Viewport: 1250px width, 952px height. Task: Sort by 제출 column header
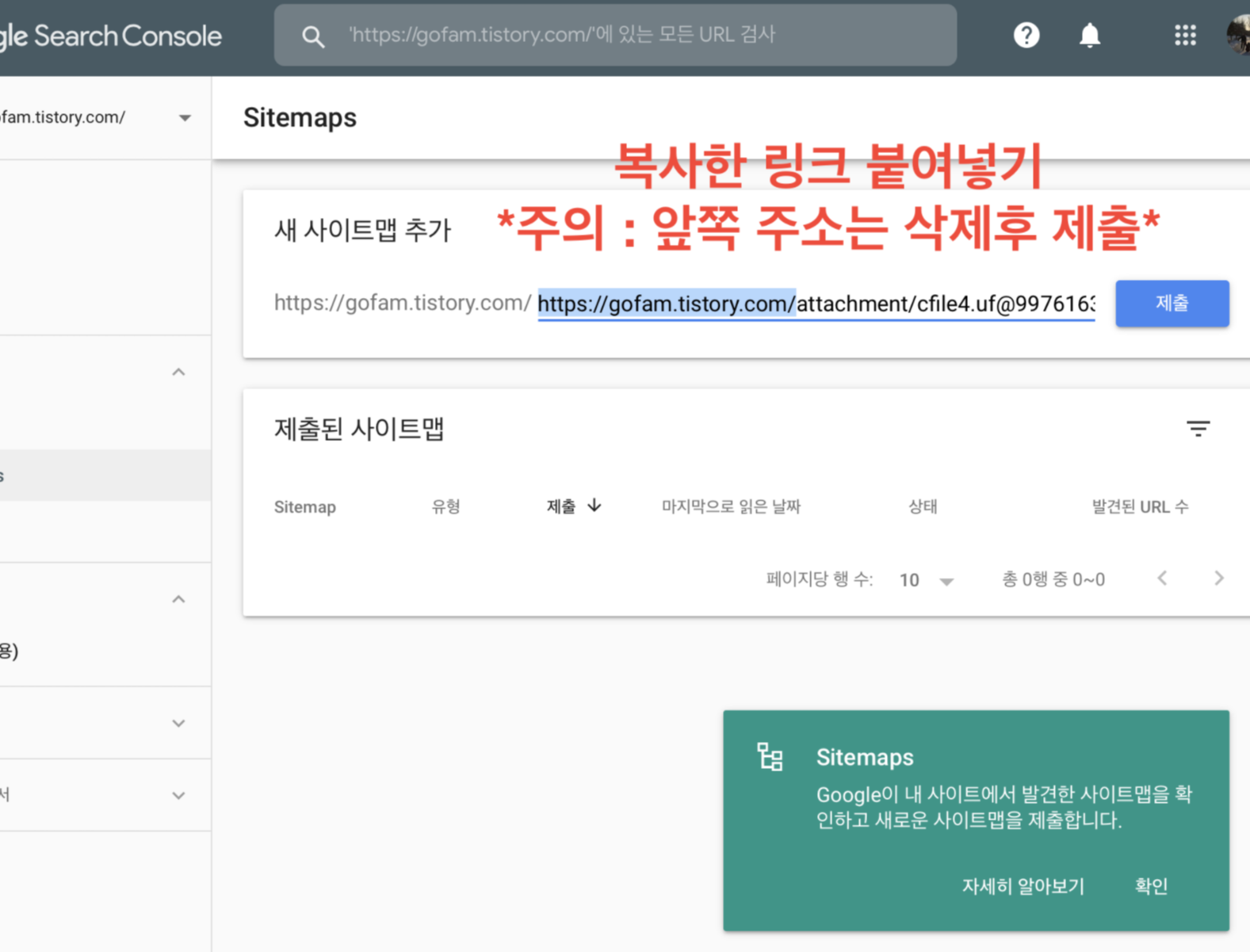[561, 507]
